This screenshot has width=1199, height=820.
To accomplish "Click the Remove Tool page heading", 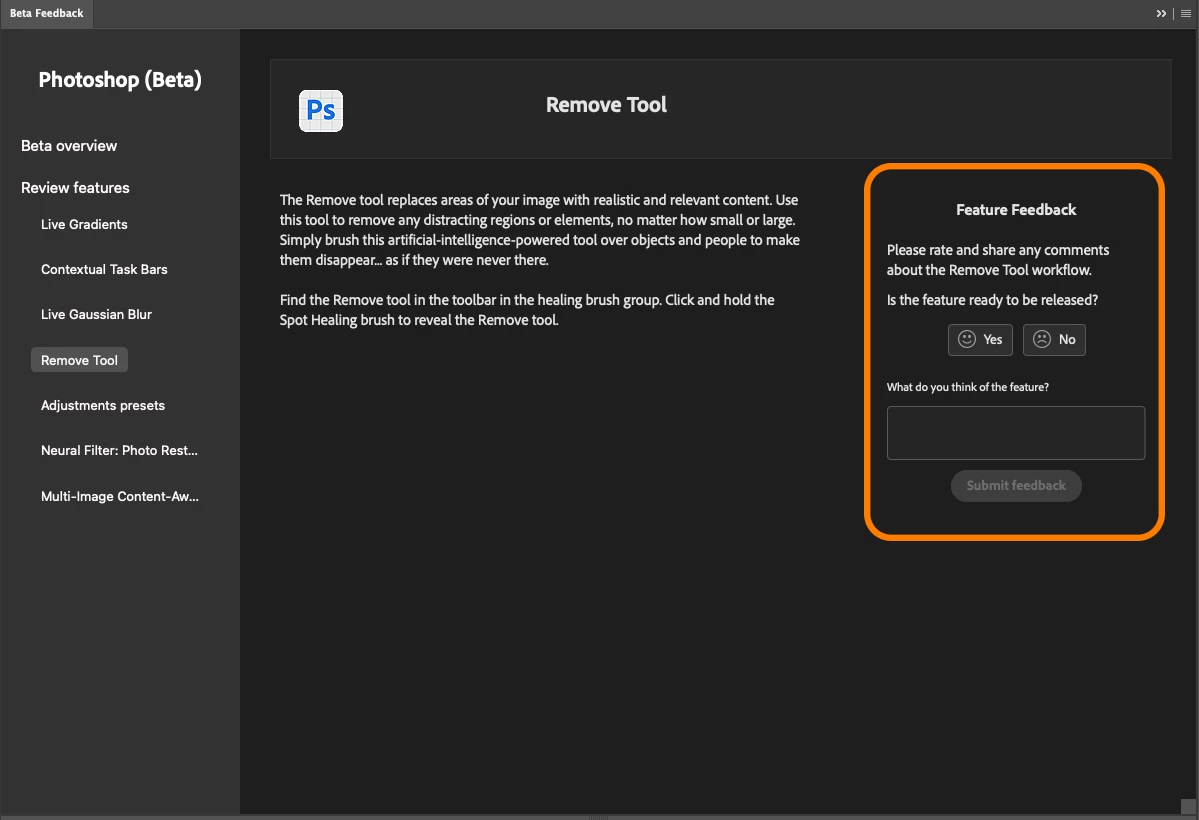I will pyautogui.click(x=606, y=105).
